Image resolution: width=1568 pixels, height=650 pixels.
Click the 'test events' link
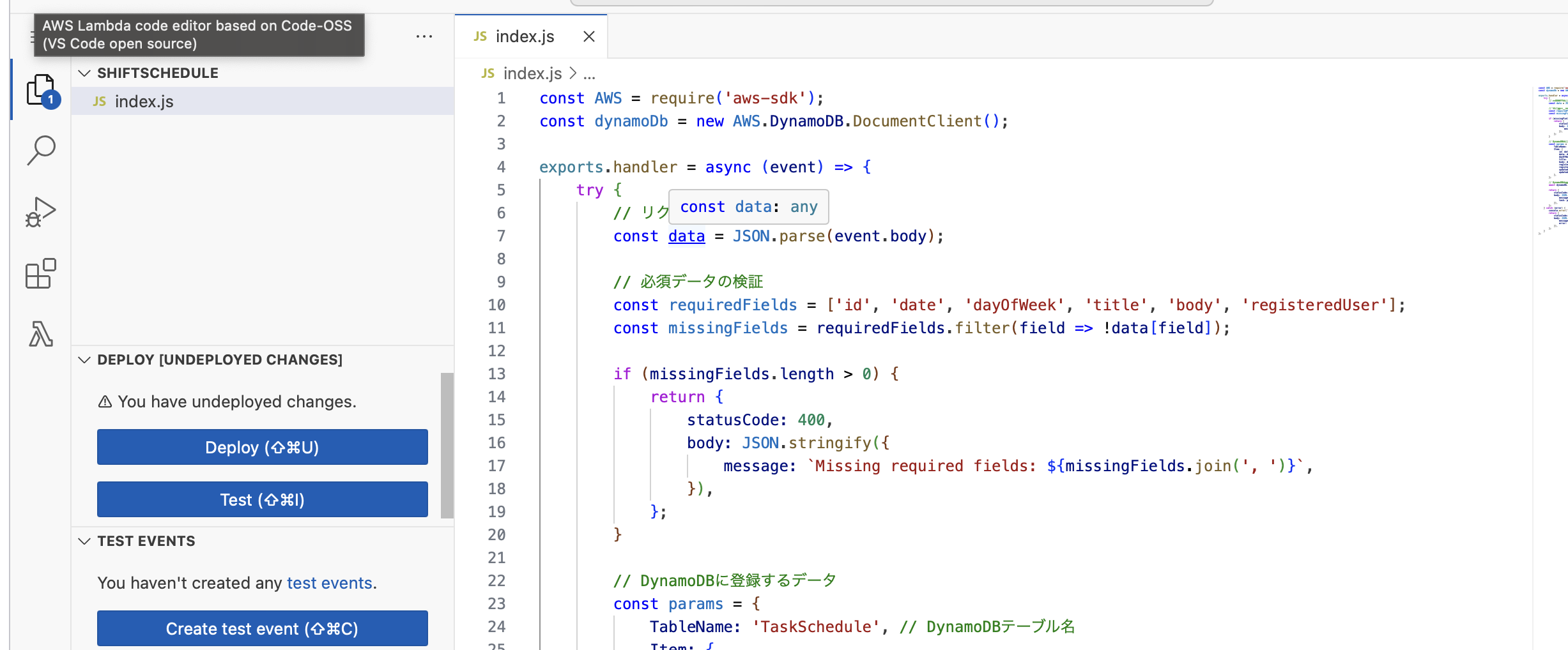(x=330, y=583)
